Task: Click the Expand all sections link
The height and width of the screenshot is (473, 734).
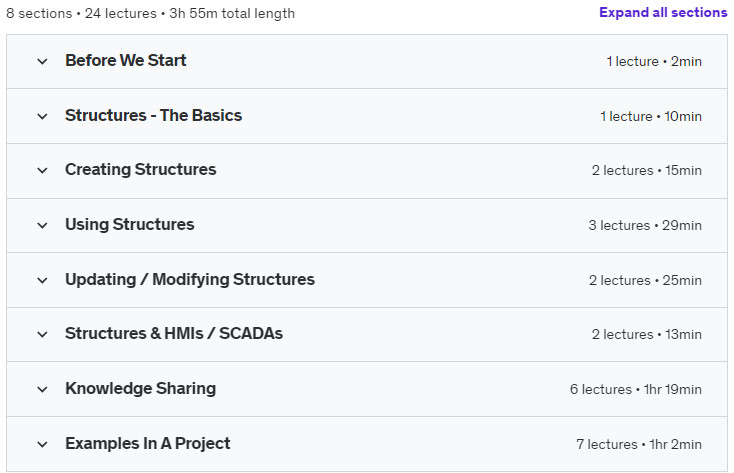Action: point(663,13)
